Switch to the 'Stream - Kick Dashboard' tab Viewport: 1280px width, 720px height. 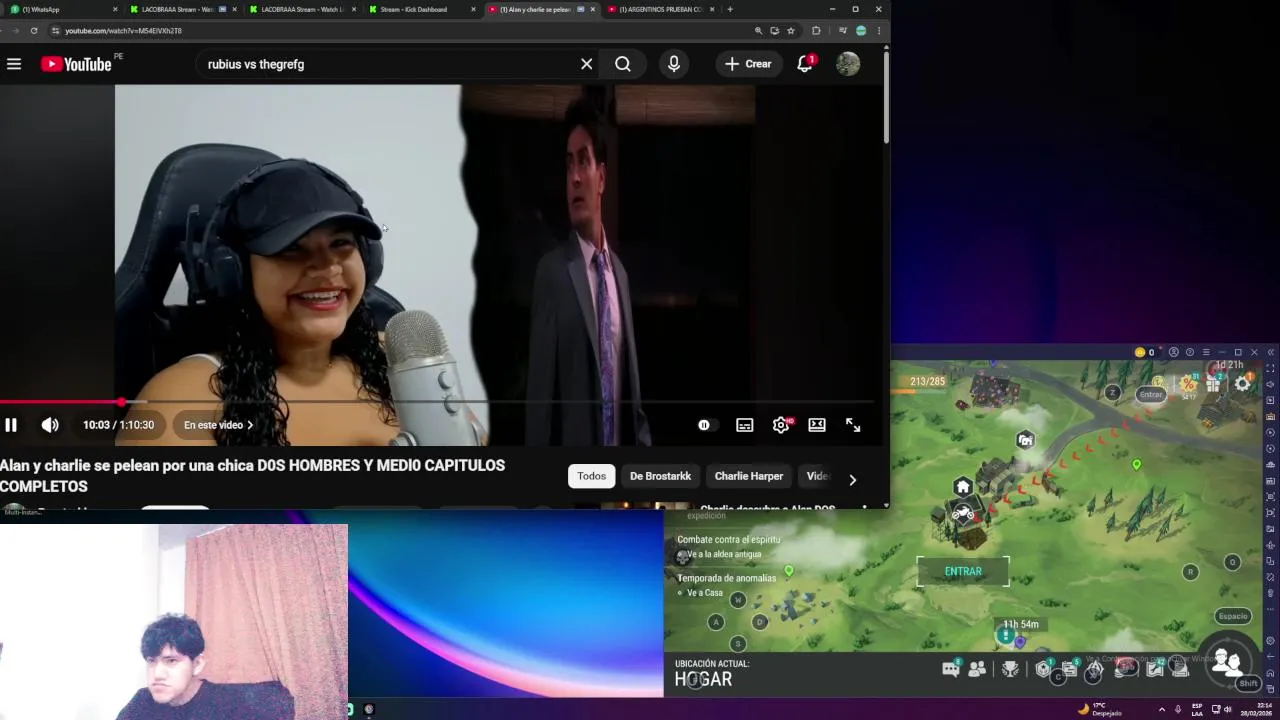[423, 9]
